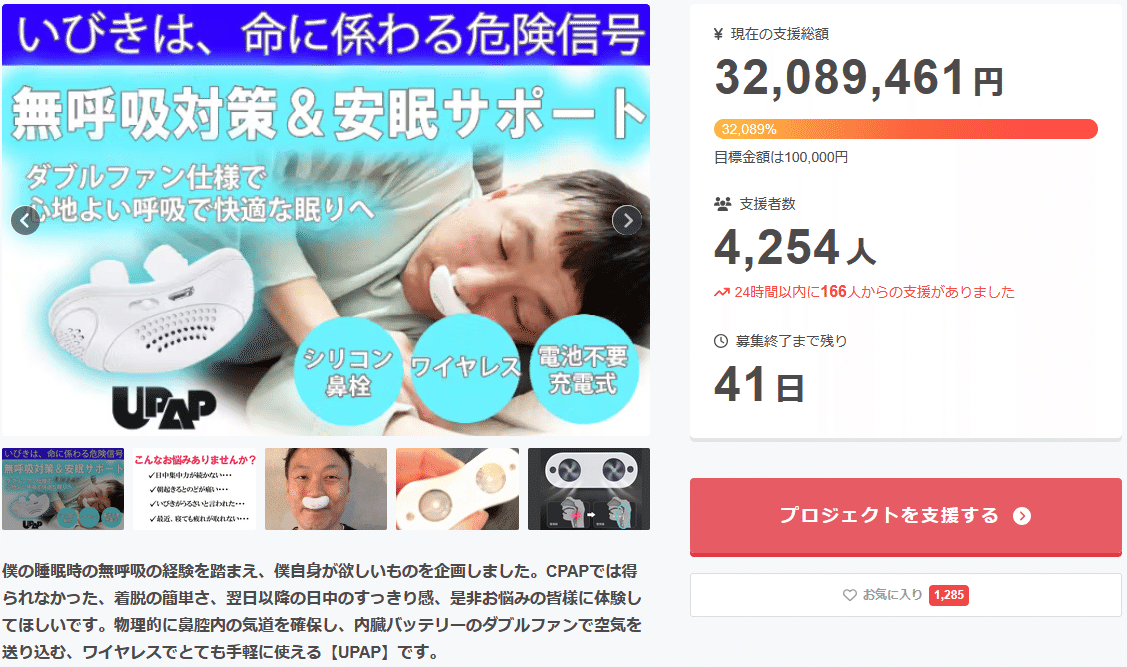
Task: Click the arrow icon in support button
Action: point(1022,516)
